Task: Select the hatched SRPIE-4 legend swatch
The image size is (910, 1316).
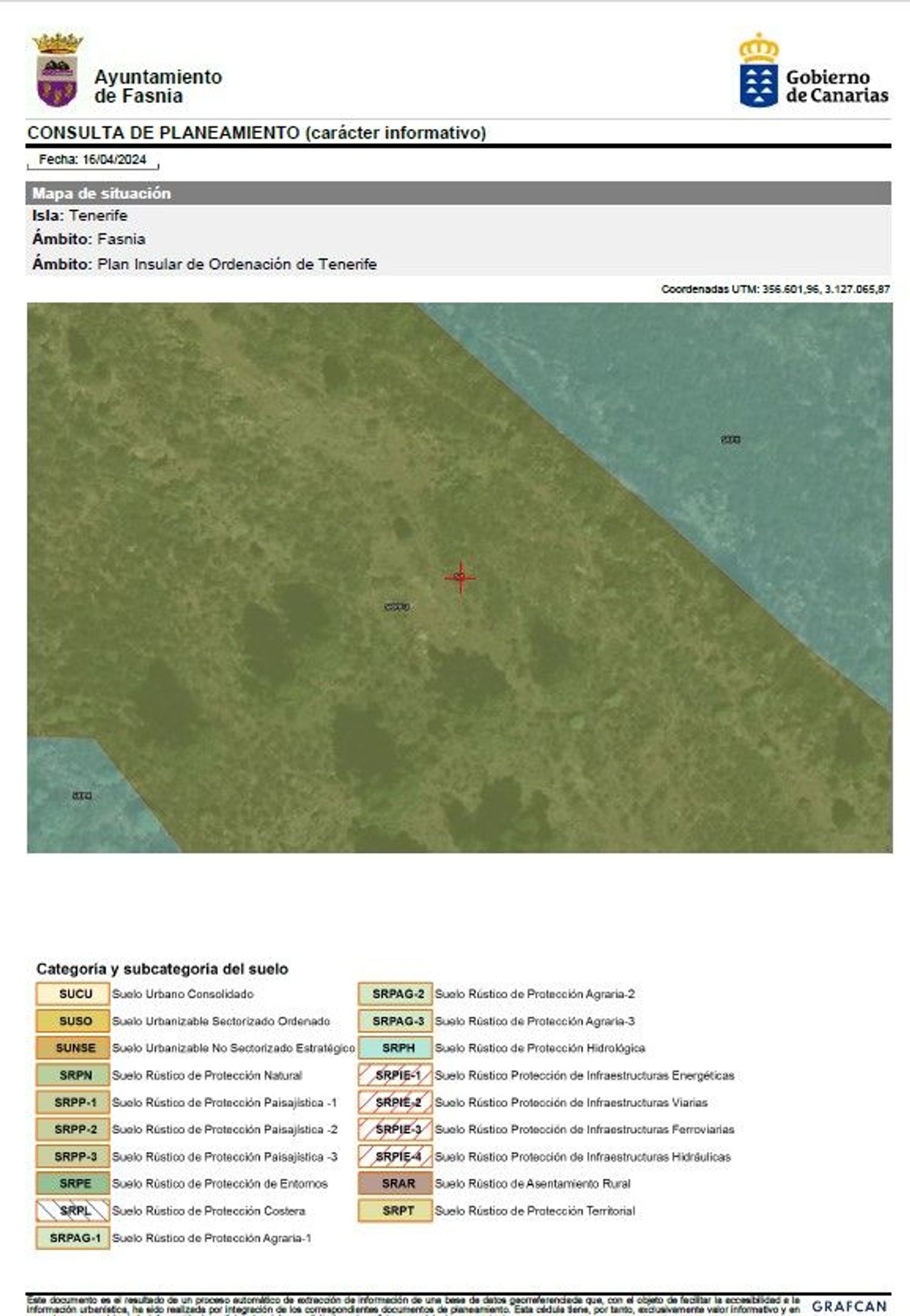Action: [x=396, y=1156]
